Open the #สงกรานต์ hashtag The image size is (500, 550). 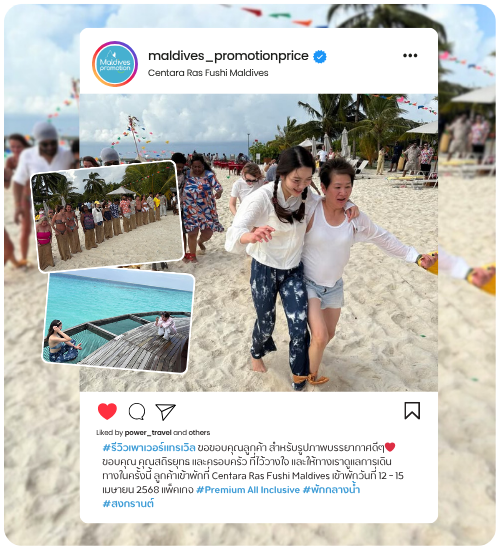(x=128, y=504)
